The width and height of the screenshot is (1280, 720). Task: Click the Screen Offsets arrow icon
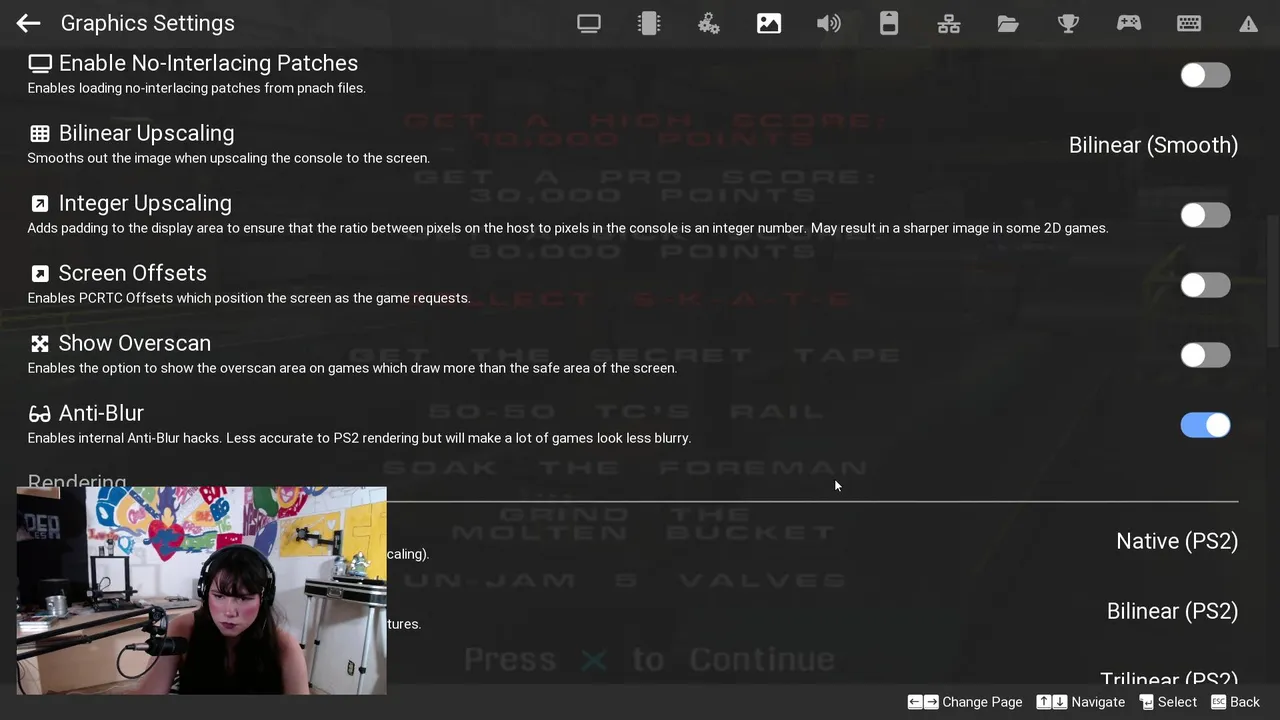(40, 273)
